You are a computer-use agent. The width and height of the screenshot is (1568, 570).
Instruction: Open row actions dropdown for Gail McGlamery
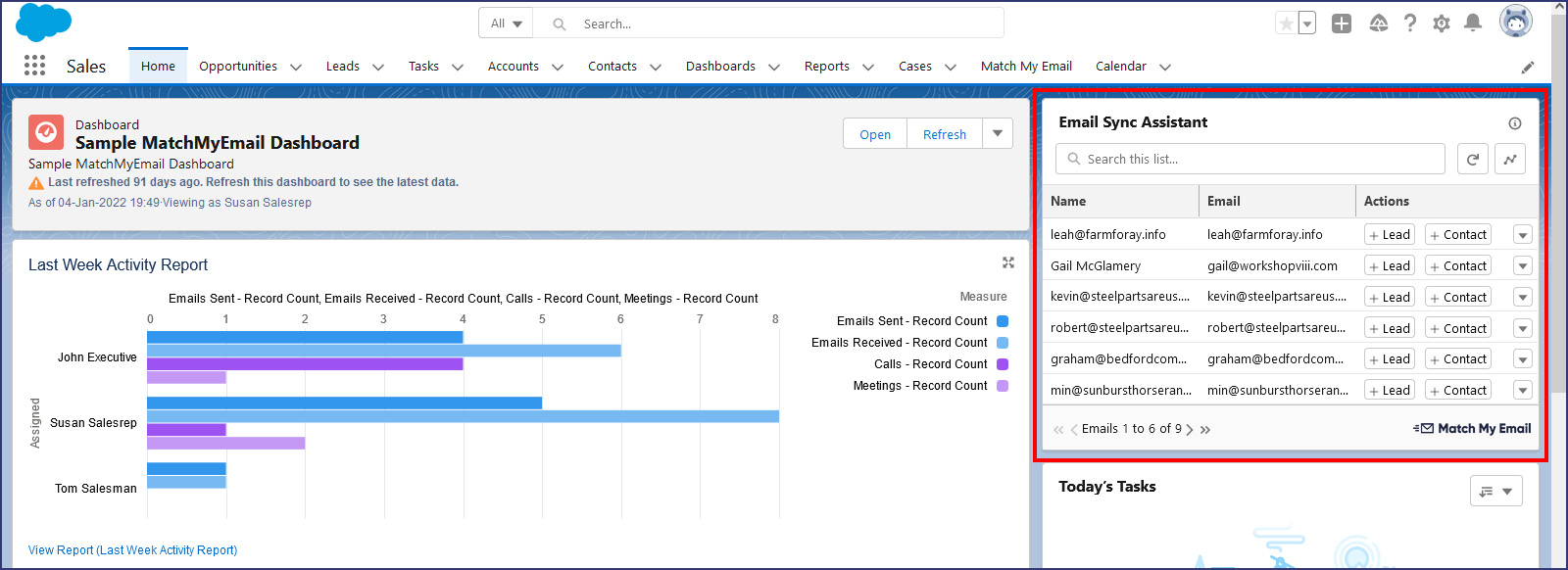coord(1522,266)
